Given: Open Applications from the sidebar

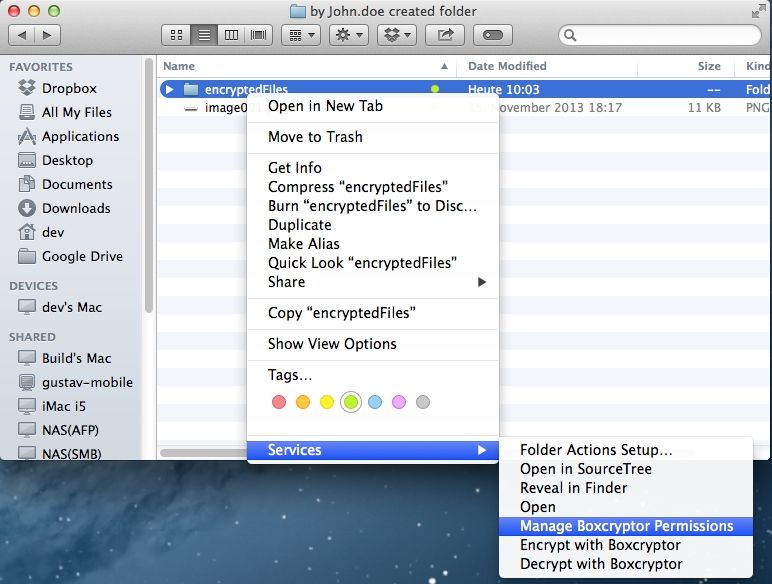Looking at the screenshot, I should click(x=69, y=136).
